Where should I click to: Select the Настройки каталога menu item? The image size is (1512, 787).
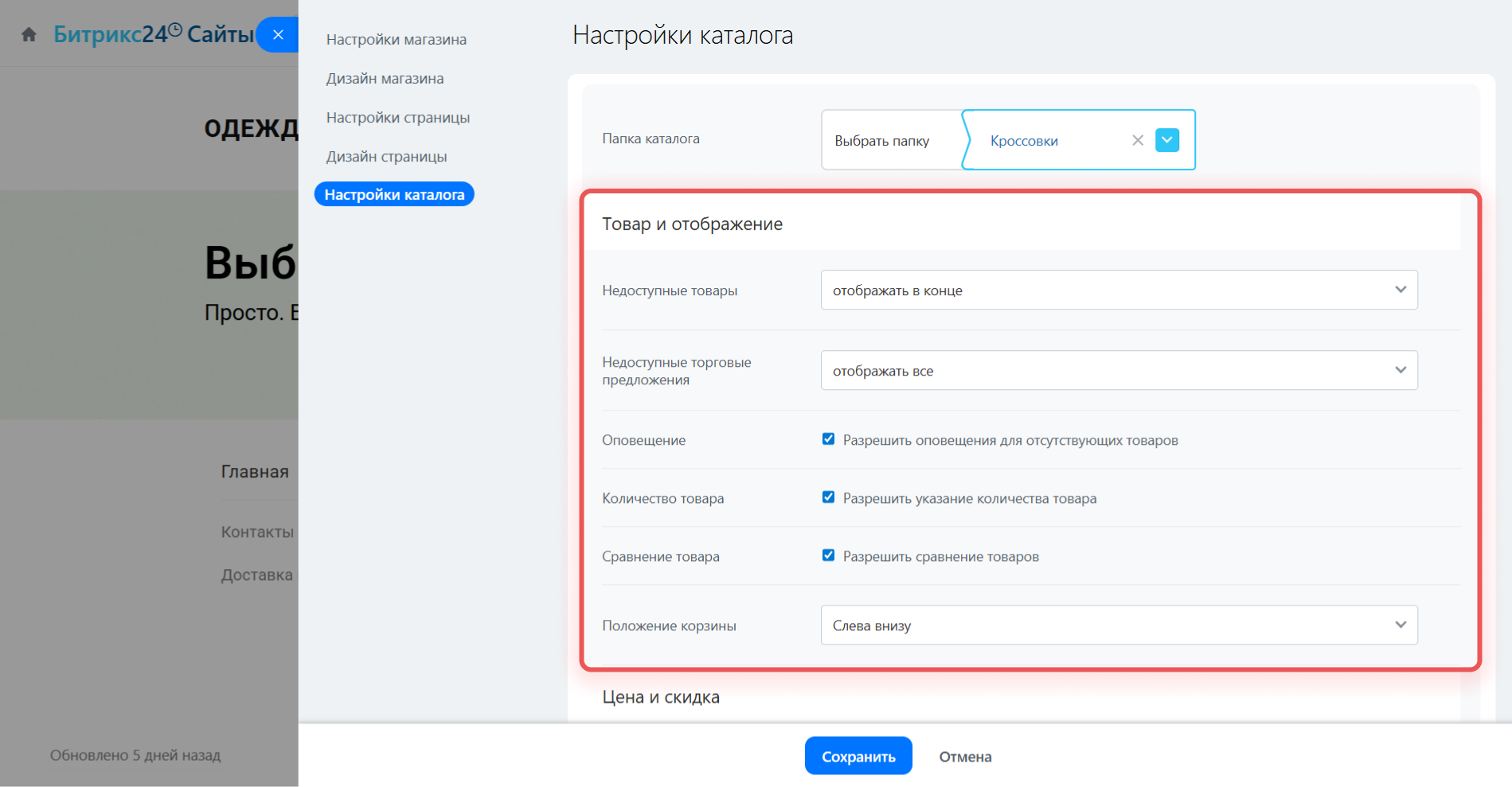[394, 195]
